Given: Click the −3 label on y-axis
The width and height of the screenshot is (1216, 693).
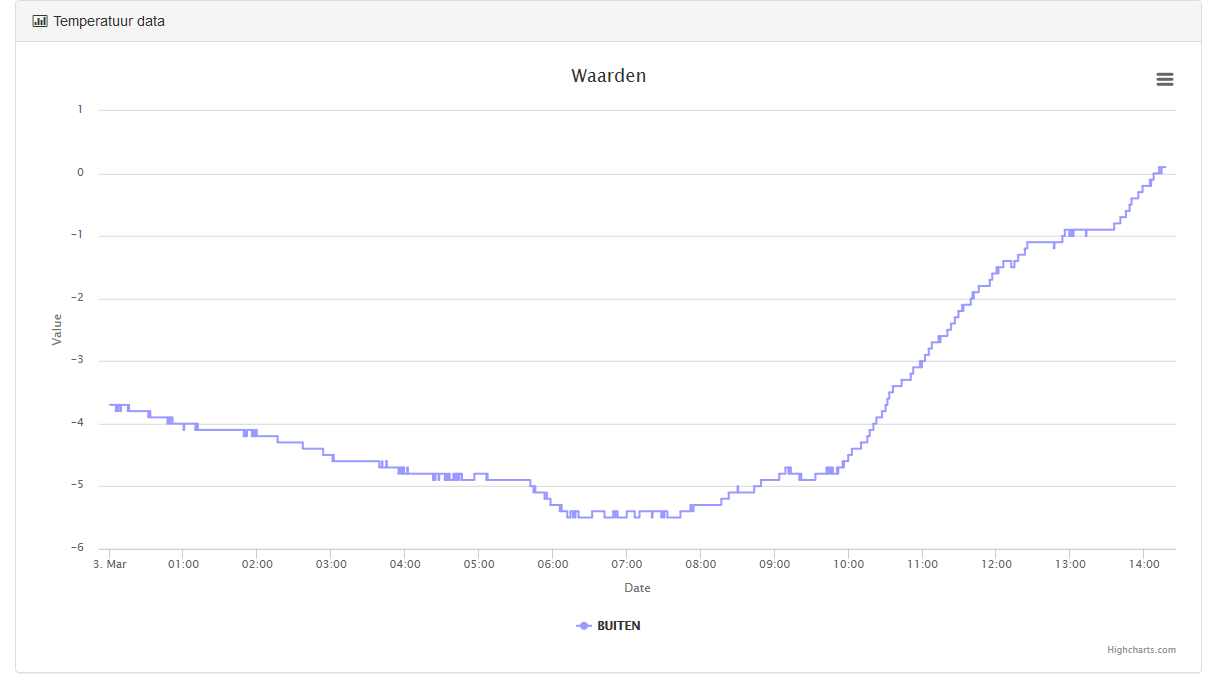Looking at the screenshot, I should click(78, 361).
